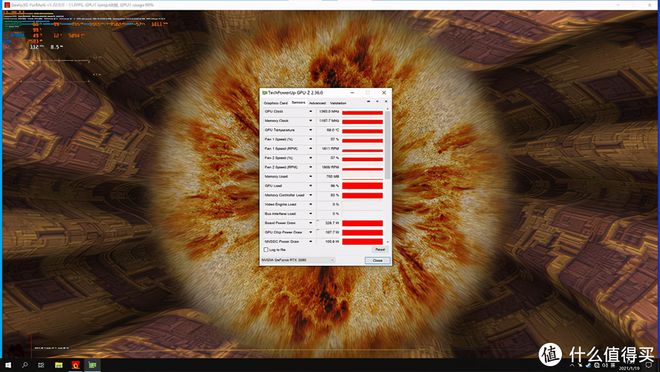Open Task View on the taskbar
Viewport: 660px width, 372px height.
tap(41, 365)
